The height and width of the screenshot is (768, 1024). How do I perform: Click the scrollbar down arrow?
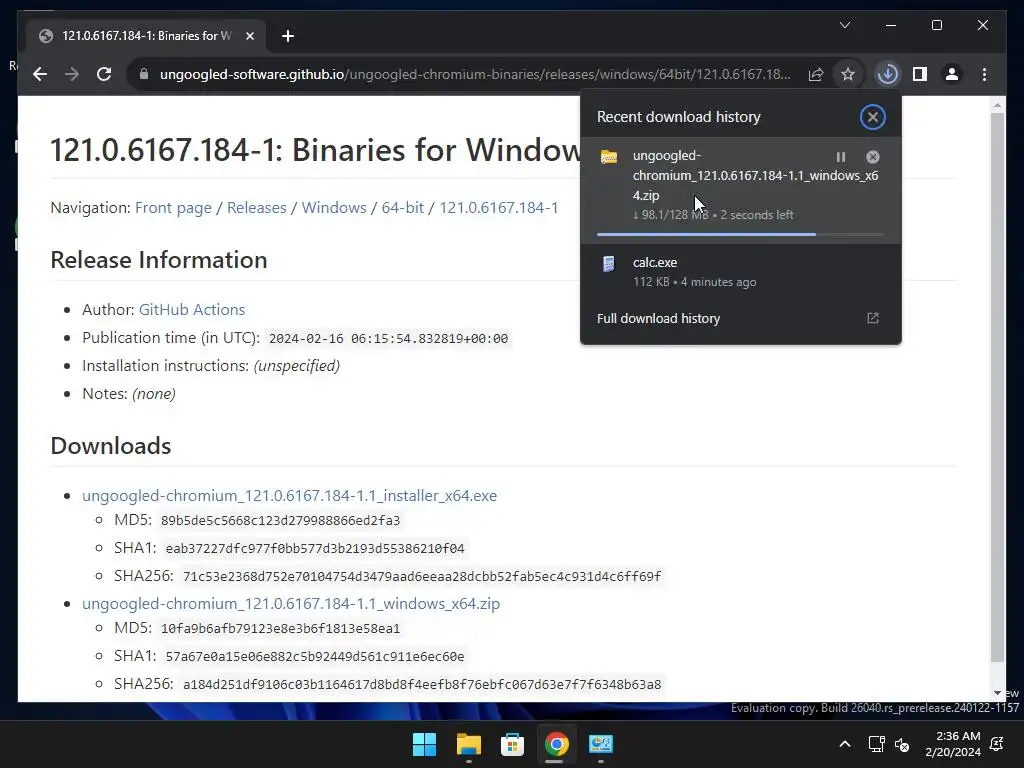click(x=997, y=694)
